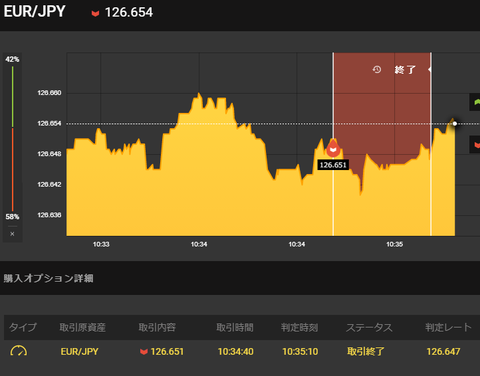The image size is (480, 376).
Task: Click the 58% sentiment value
Action: tap(12, 217)
